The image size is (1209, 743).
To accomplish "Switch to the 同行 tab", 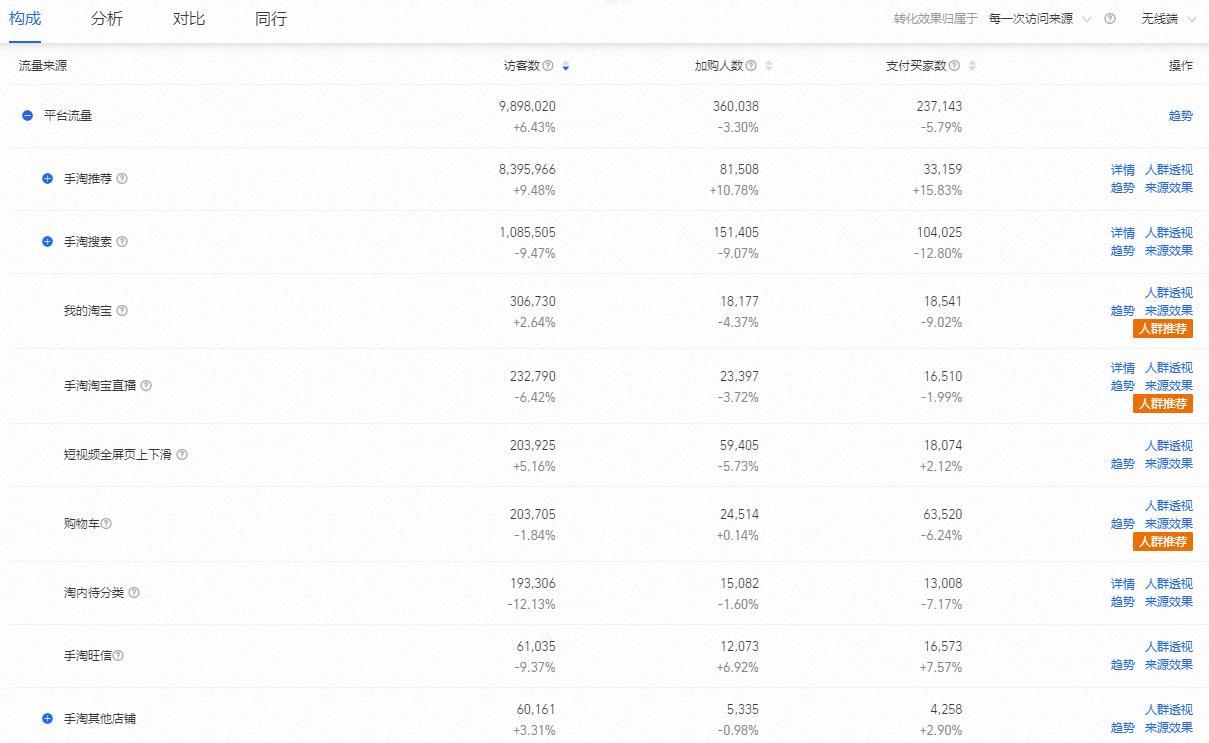I will point(270,19).
